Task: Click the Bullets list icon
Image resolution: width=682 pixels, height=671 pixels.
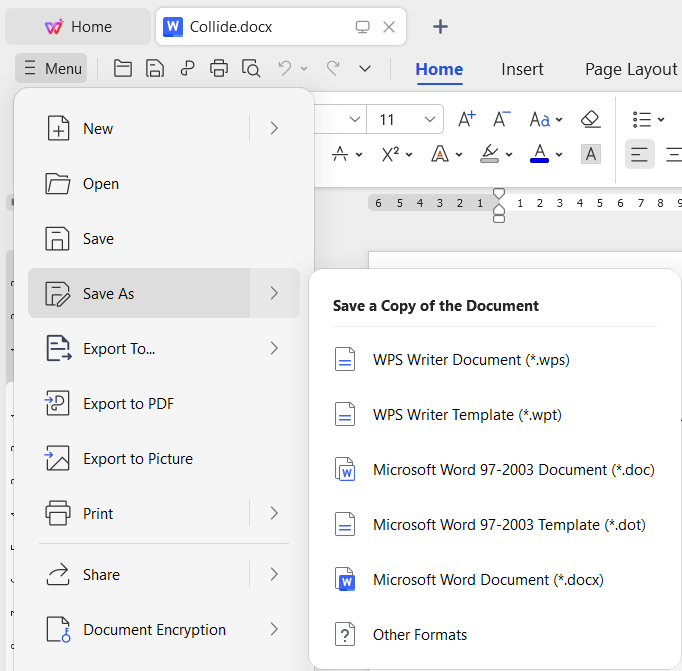Action: (642, 119)
